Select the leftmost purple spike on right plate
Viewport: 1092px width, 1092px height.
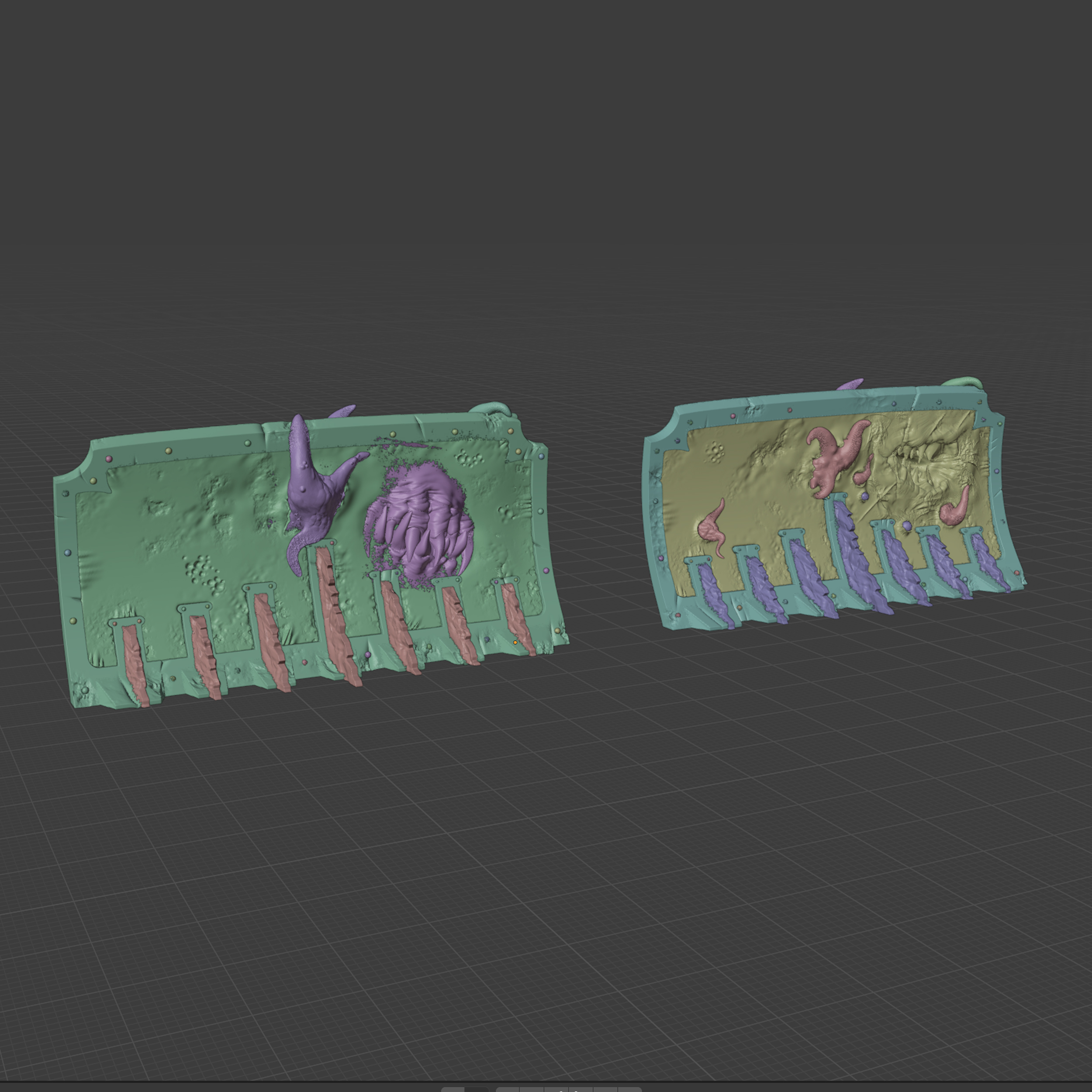713,594
